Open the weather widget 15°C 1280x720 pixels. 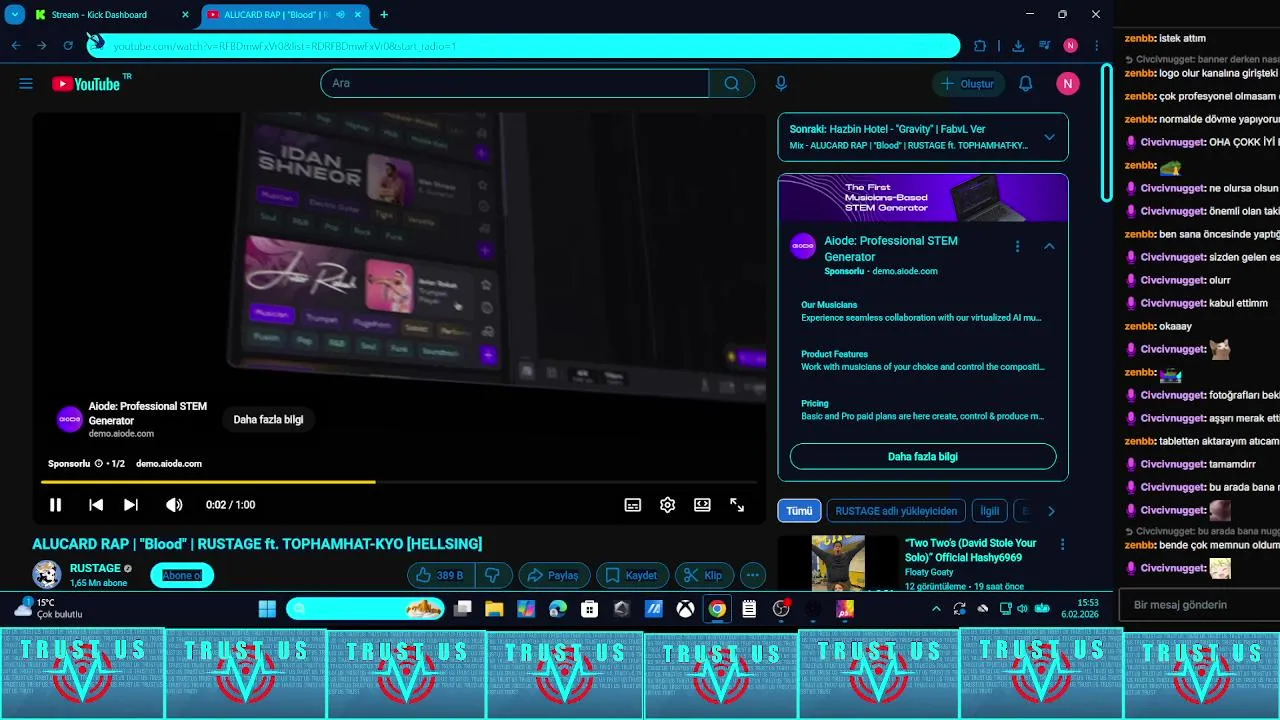point(50,609)
